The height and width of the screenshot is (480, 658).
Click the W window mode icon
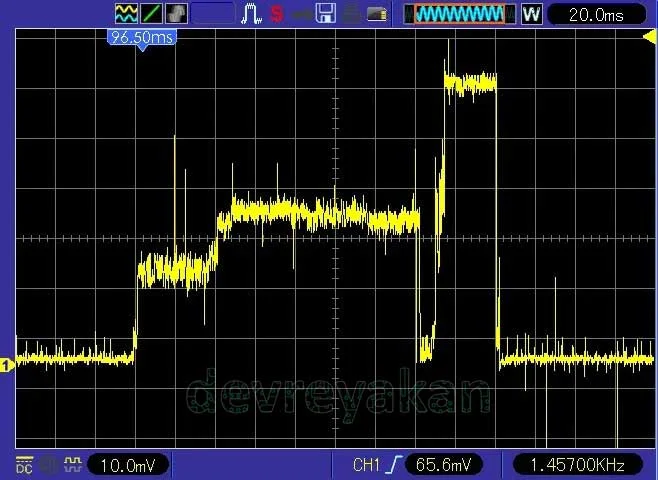point(531,14)
